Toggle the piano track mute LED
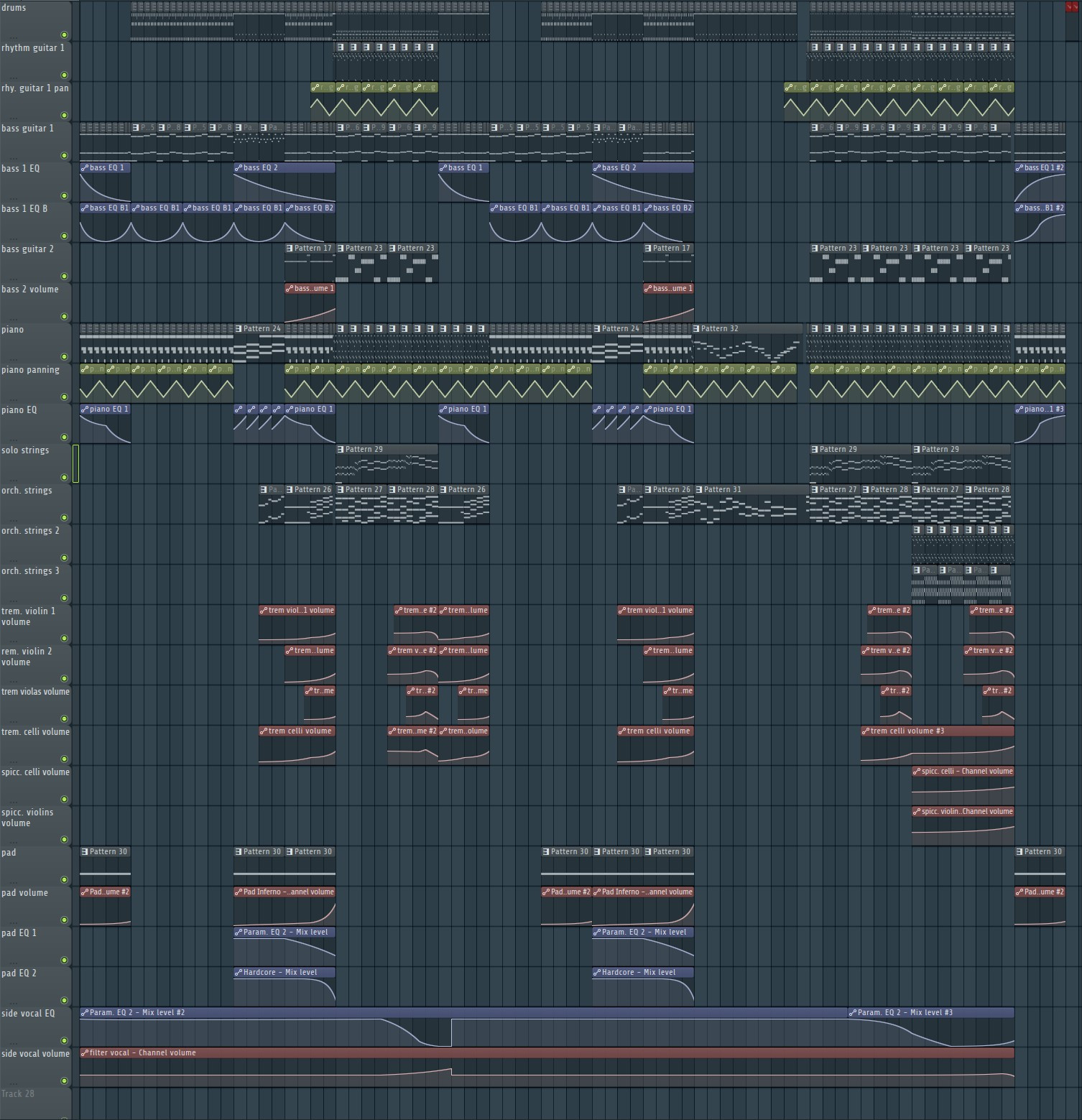 pos(64,356)
